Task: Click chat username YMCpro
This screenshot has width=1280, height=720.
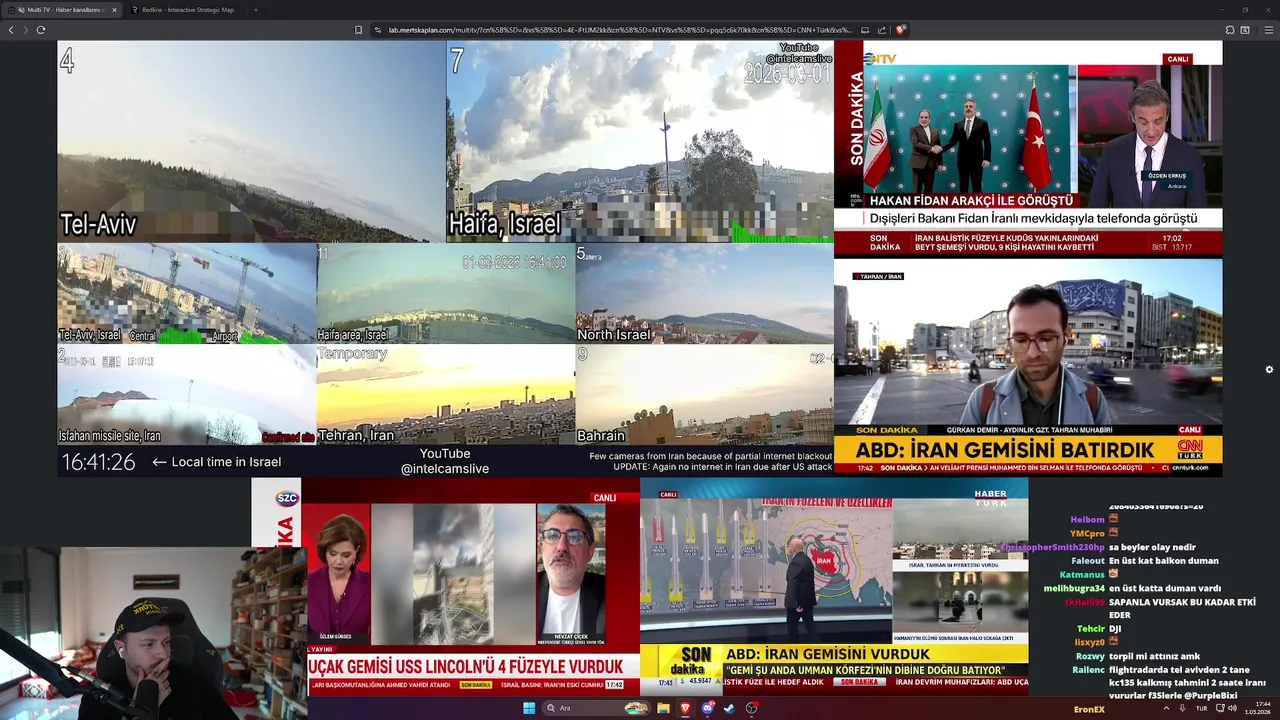Action: pos(1087,533)
